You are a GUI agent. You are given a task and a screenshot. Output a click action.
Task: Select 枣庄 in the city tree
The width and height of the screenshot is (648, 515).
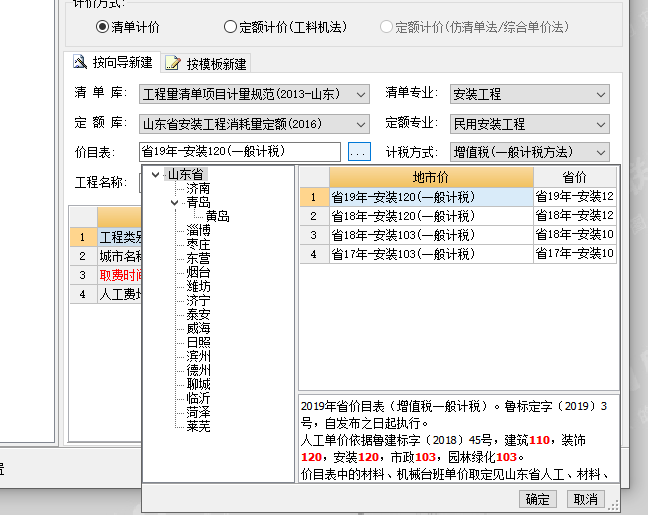click(x=198, y=244)
